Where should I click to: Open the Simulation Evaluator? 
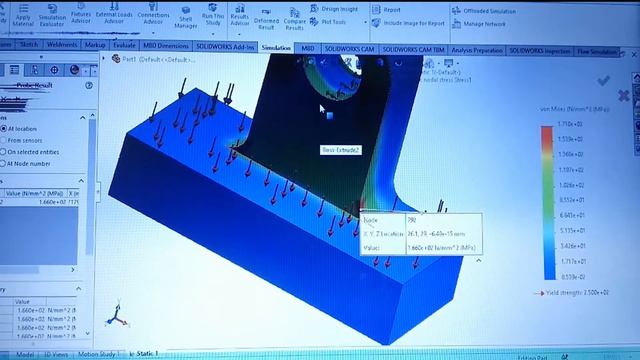pyautogui.click(x=52, y=16)
